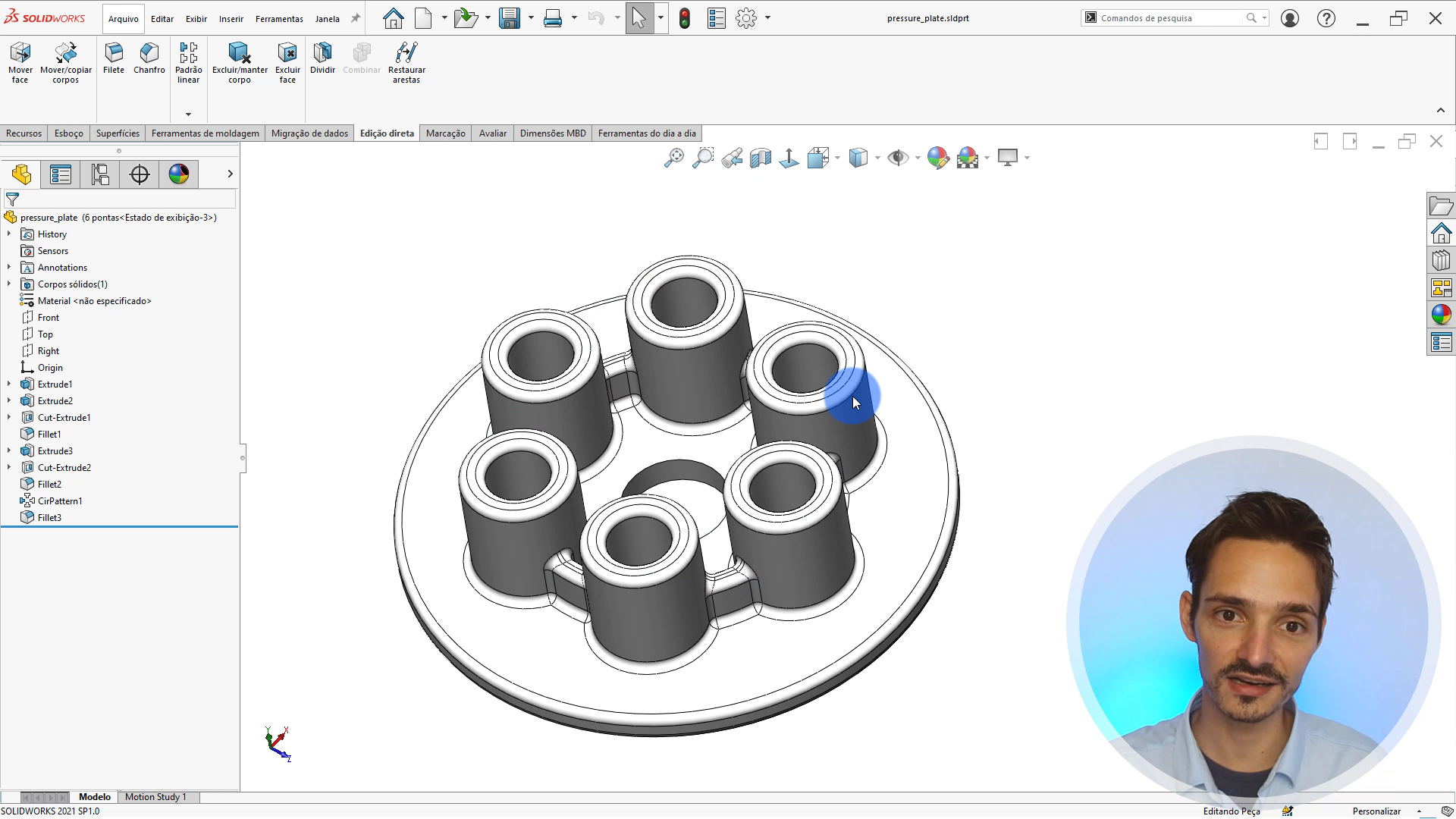The width and height of the screenshot is (1456, 819).
Task: Open view orientation icon
Action: pyautogui.click(x=818, y=158)
